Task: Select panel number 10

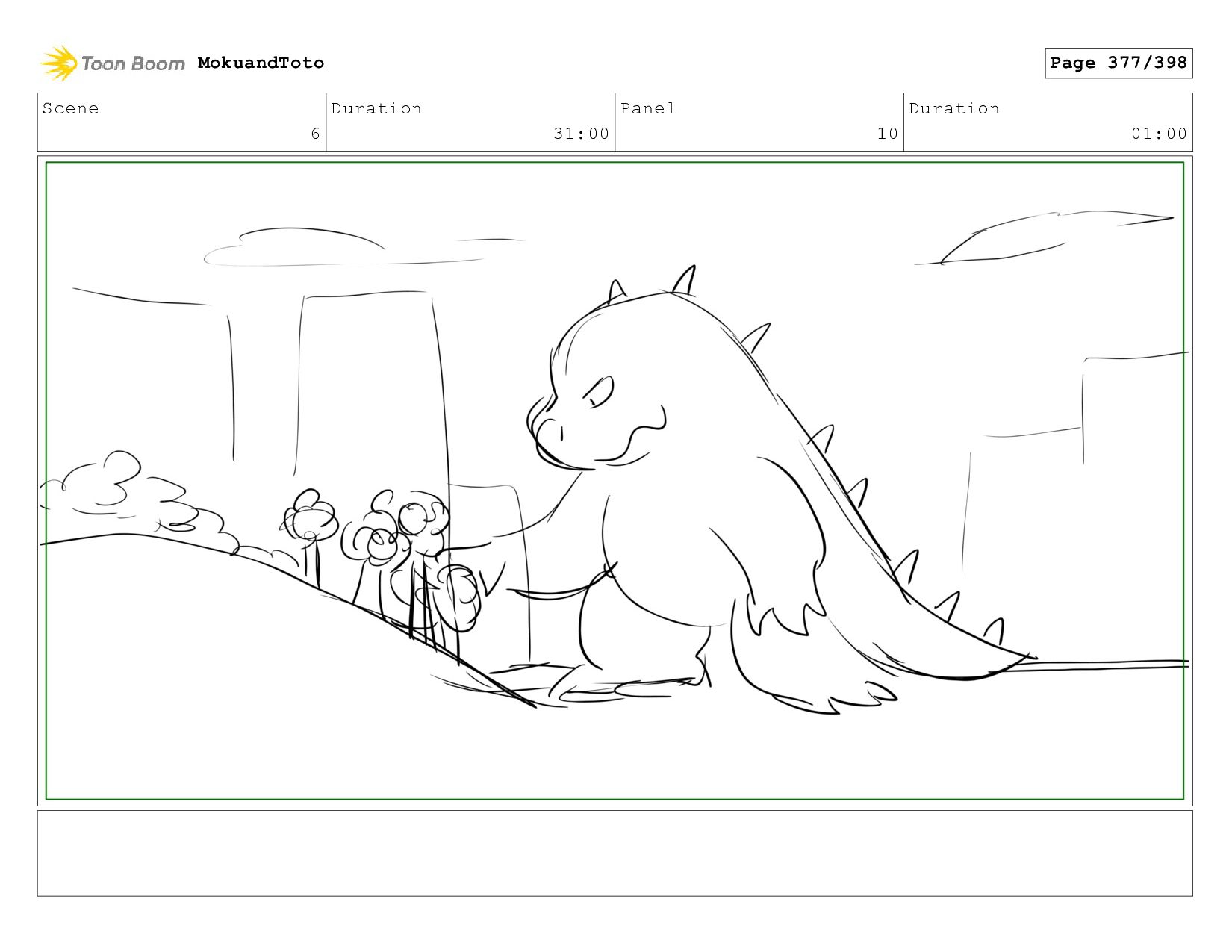Action: (x=887, y=134)
